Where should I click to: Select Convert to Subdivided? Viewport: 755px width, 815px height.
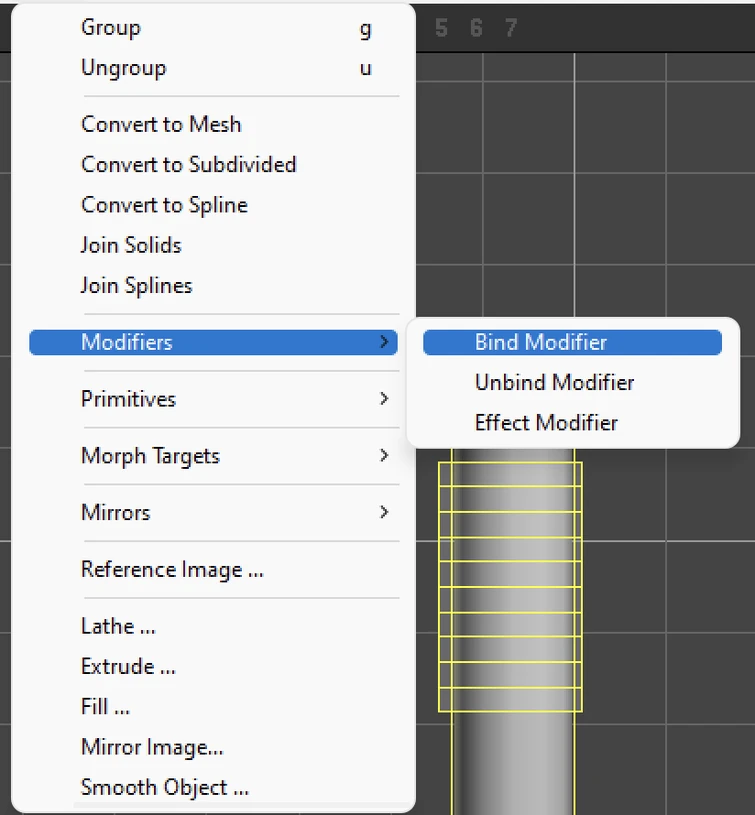pos(188,165)
